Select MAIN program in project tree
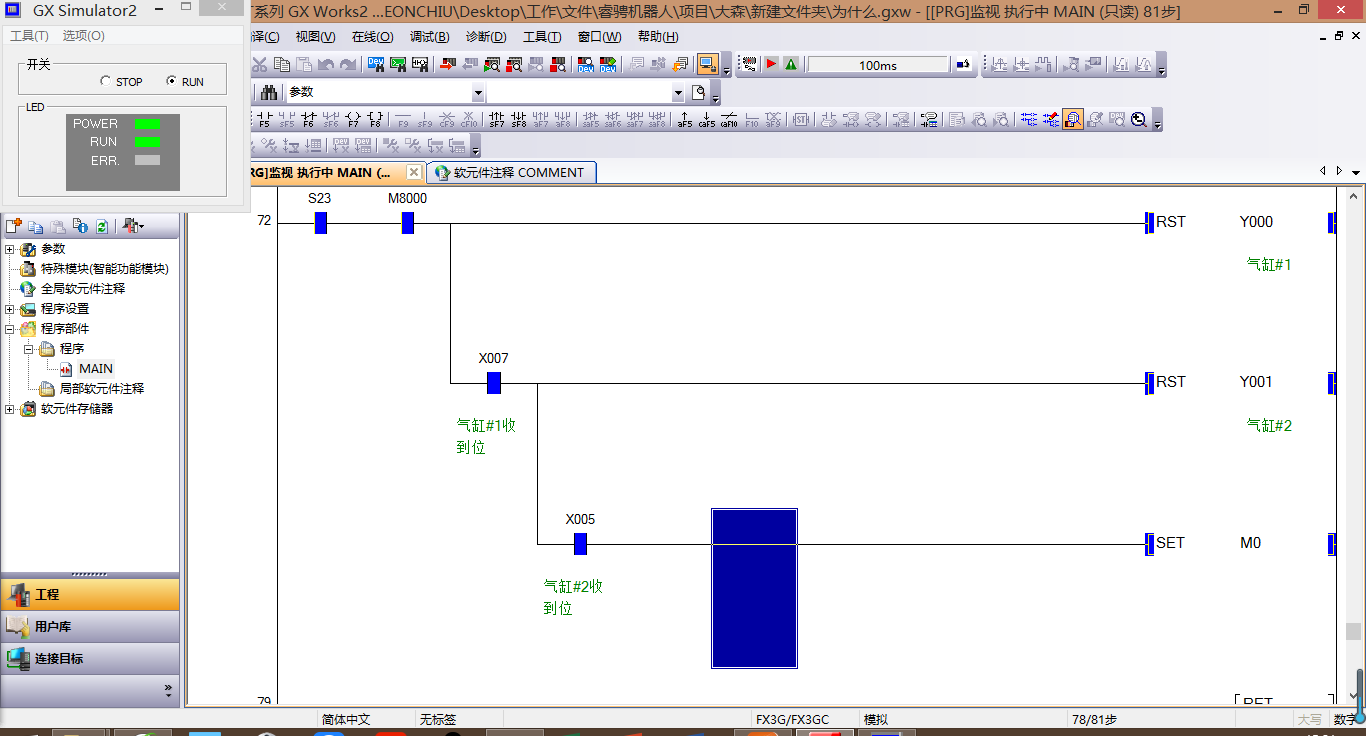The height and width of the screenshot is (736, 1366). tap(96, 369)
